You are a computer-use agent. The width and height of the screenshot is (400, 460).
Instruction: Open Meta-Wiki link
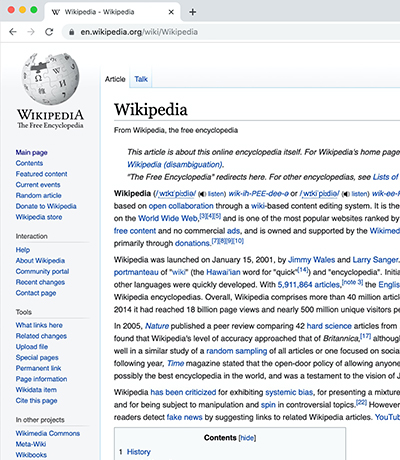tap(31, 444)
